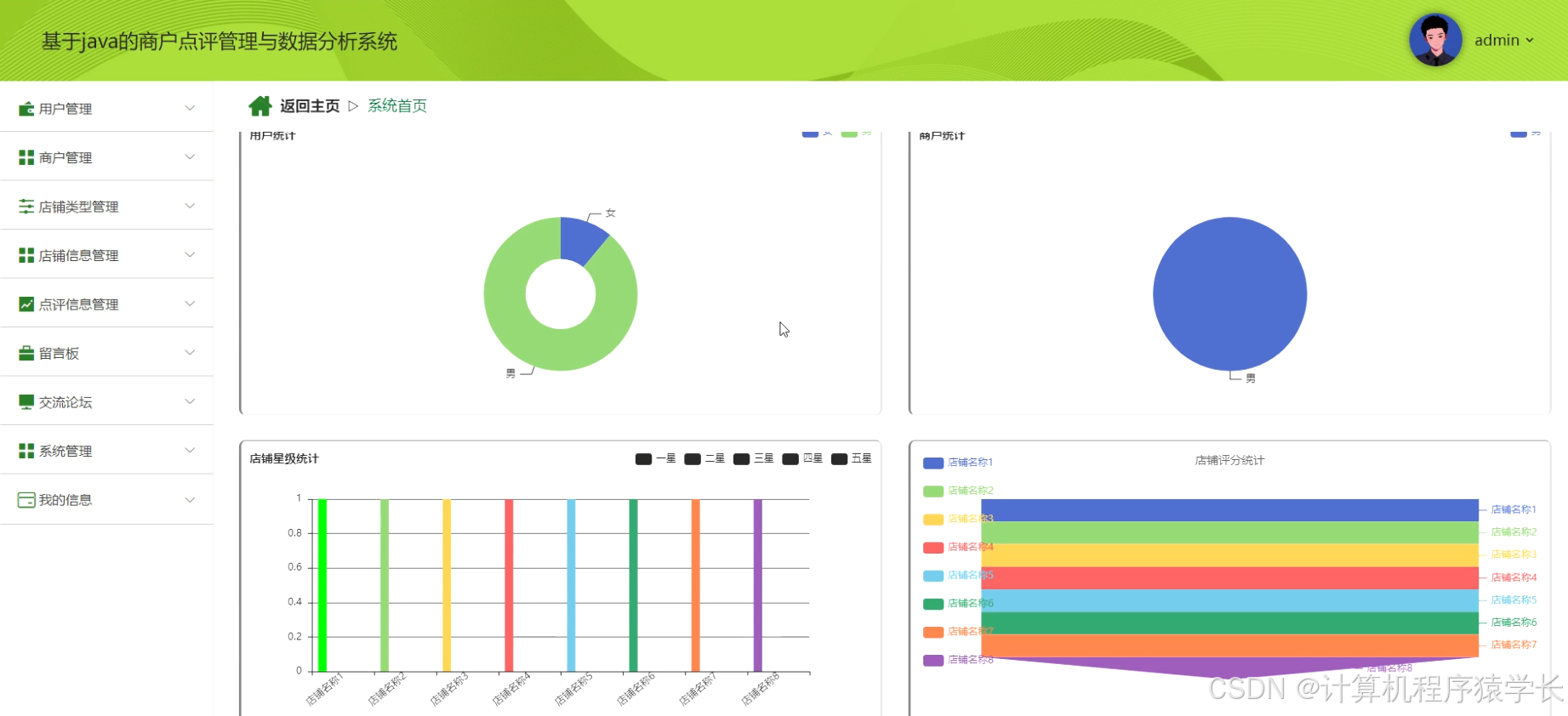Click the 系统首页 breadcrumb link
The height and width of the screenshot is (716, 1568).
397,106
